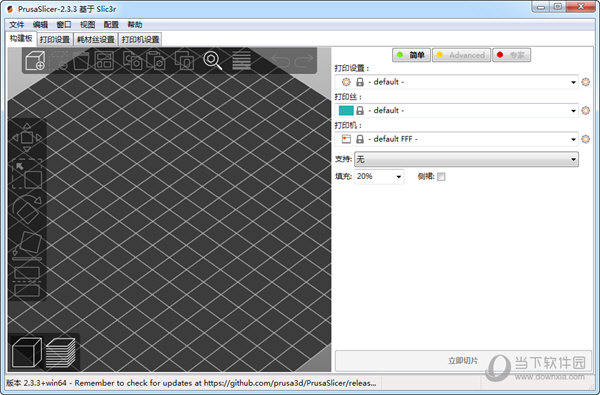600x395 pixels.
Task: Switch to sliced layers preview view
Action: [x=61, y=353]
